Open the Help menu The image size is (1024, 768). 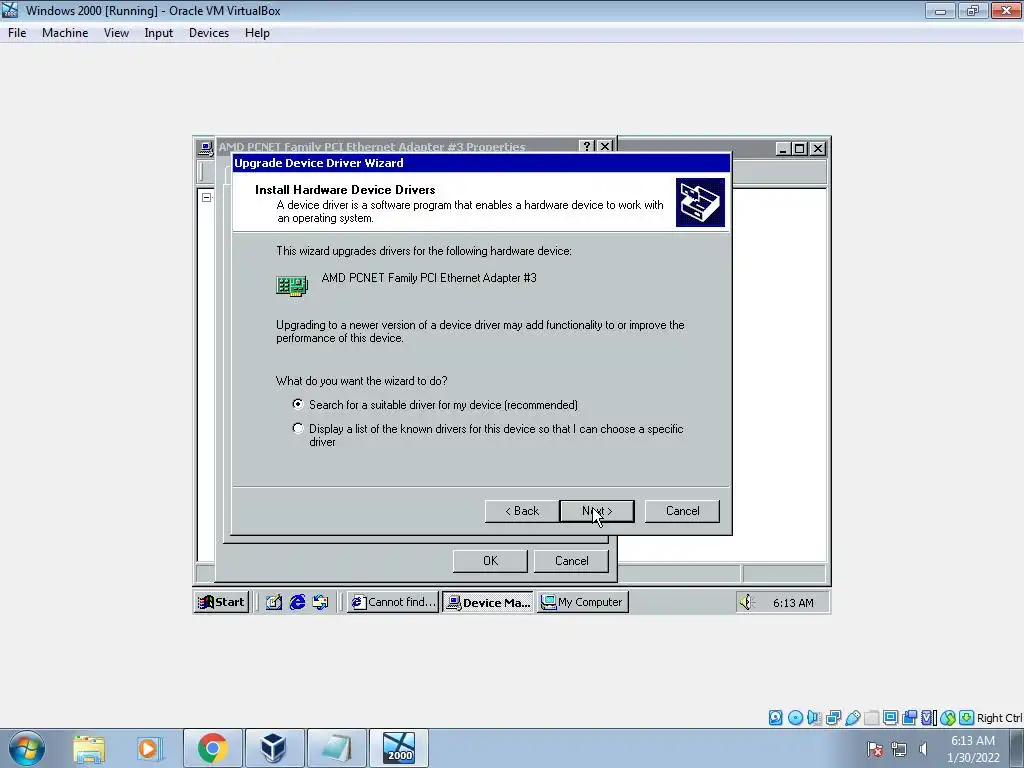[257, 33]
